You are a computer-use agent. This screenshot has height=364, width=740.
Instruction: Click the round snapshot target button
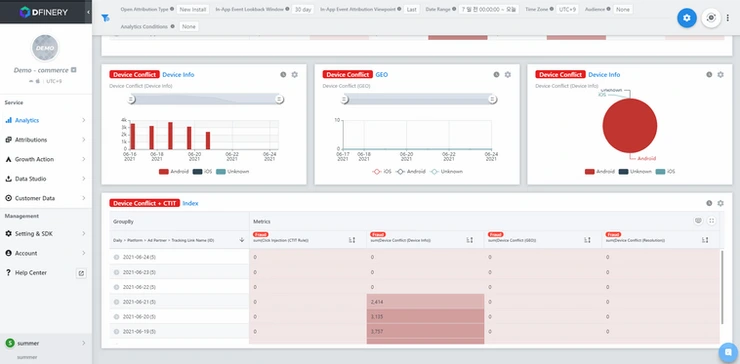[711, 18]
